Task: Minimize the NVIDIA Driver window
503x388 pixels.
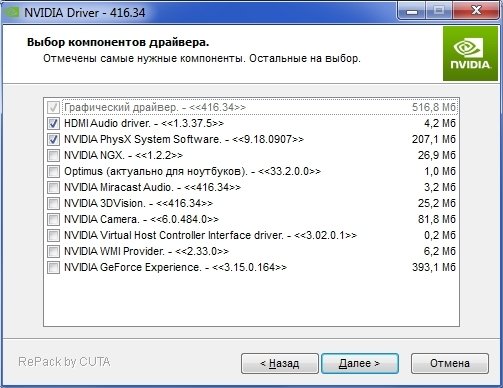Action: 412,12
